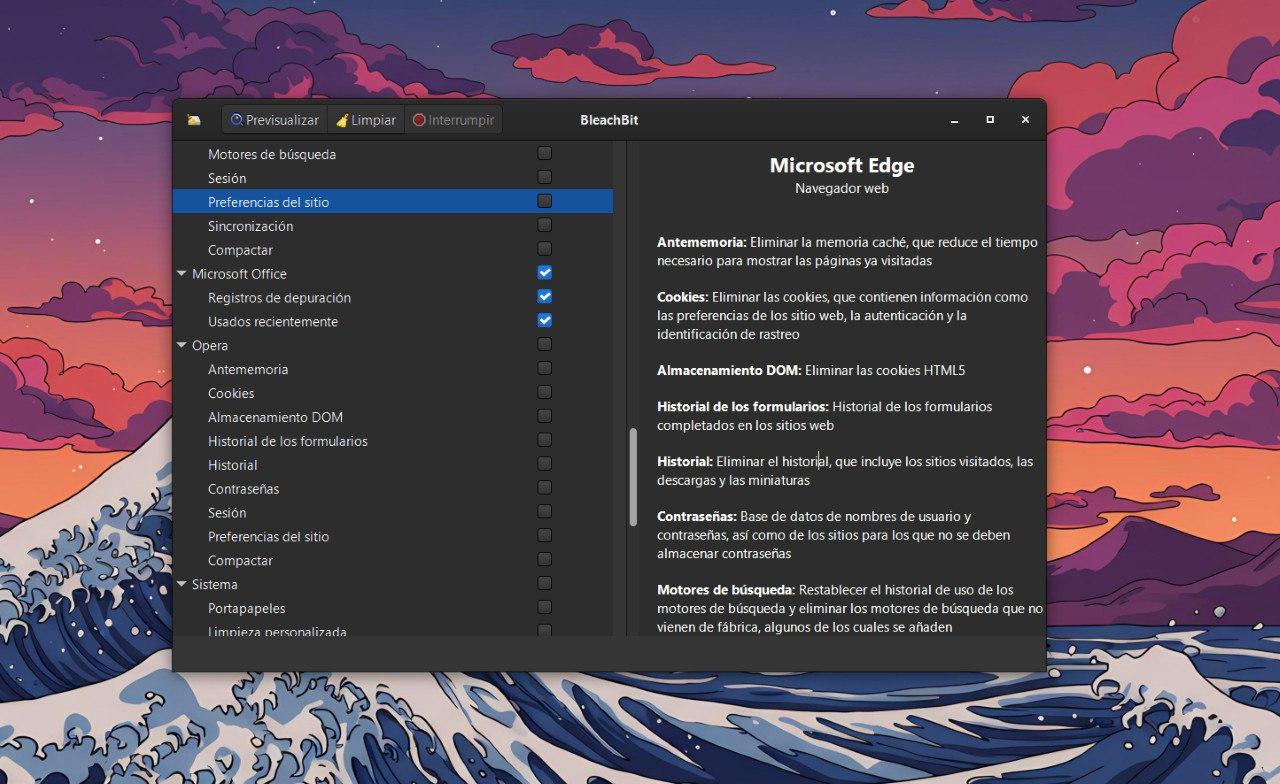Screen dimensions: 1280x784
Task: Check Opera's Almacenamiento DOM checkbox
Action: coord(544,417)
